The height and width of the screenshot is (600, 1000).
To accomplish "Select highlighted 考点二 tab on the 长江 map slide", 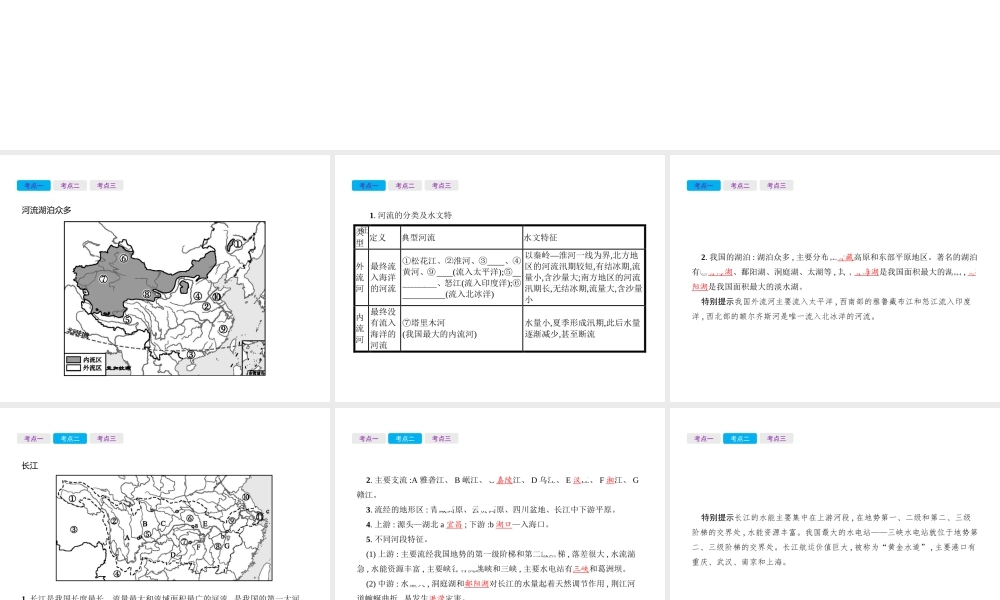I will (x=70, y=439).
